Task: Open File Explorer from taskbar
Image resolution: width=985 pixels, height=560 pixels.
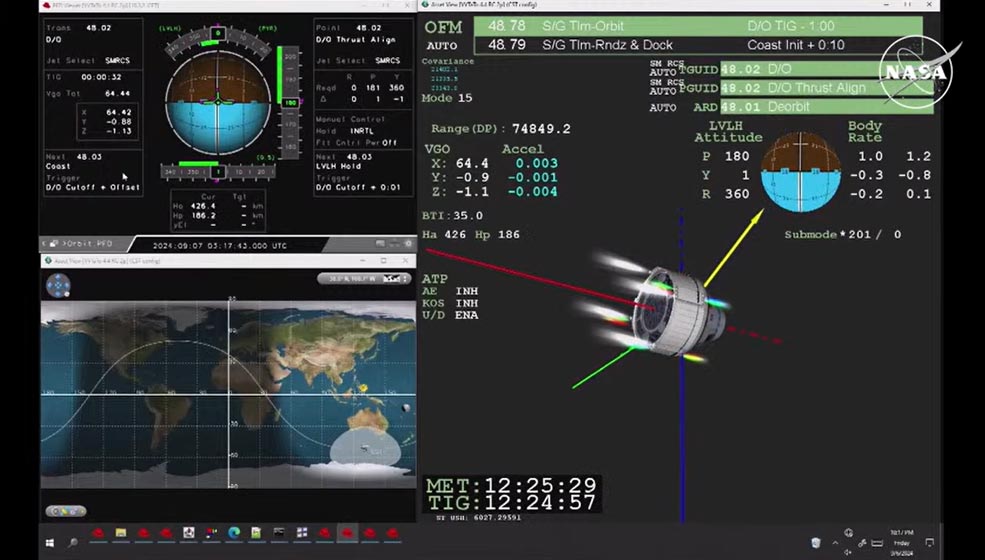Action: tap(121, 534)
